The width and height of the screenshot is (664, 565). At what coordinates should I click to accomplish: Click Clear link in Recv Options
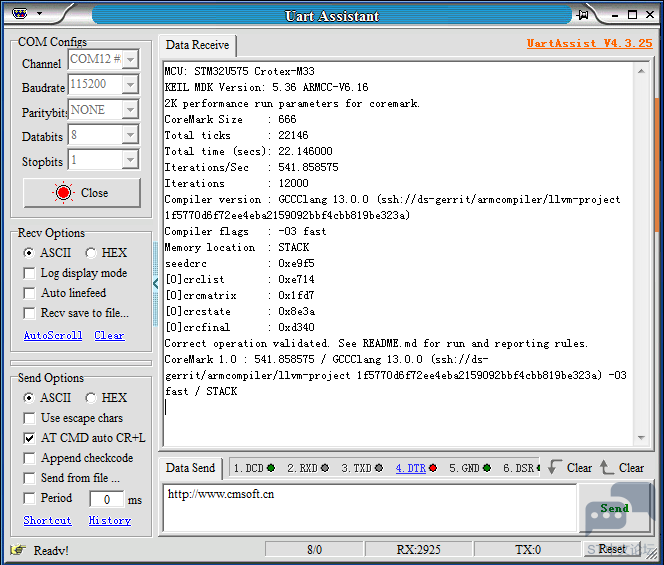pos(109,335)
